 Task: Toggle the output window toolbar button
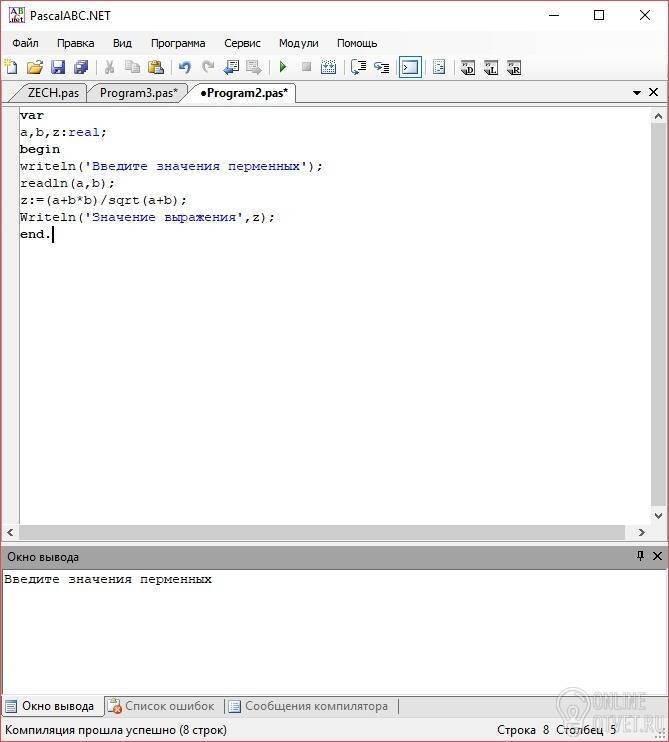[x=410, y=67]
